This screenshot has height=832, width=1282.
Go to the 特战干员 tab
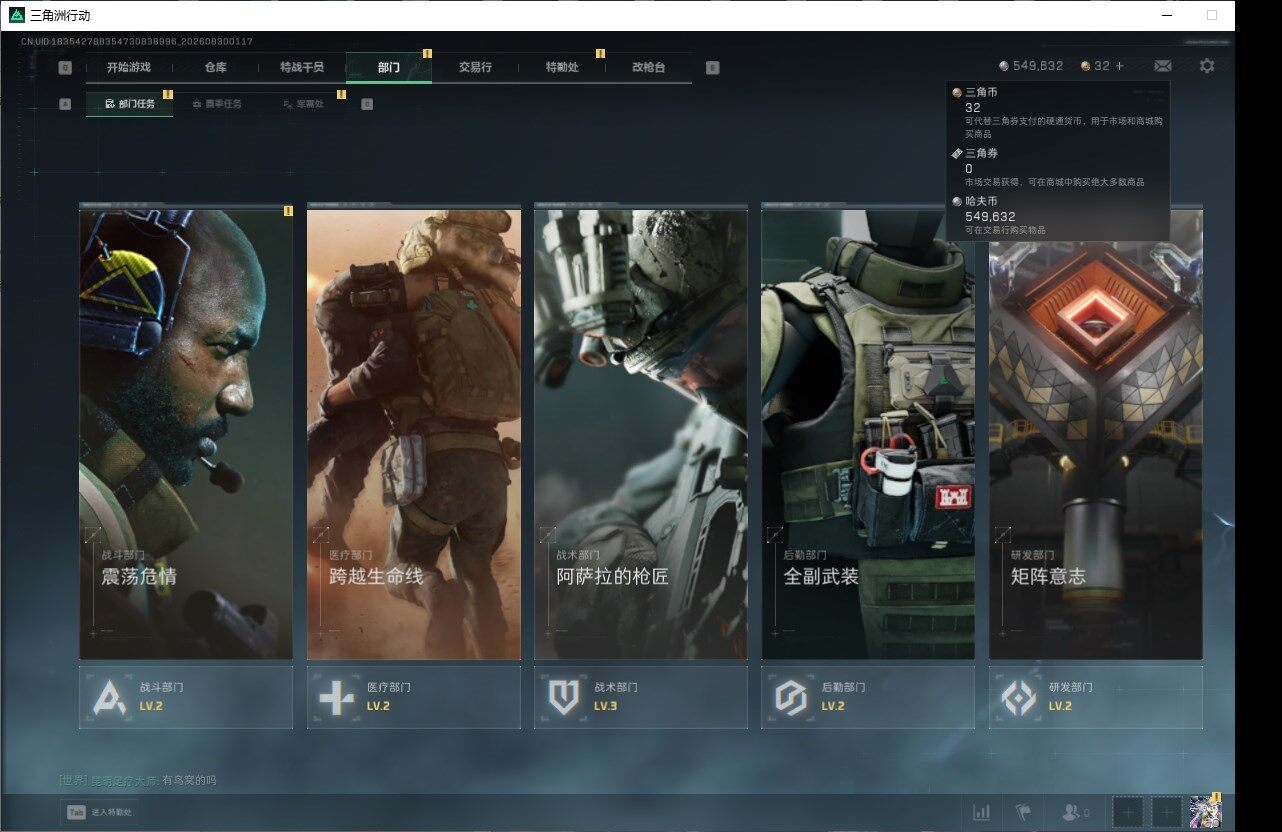click(302, 67)
